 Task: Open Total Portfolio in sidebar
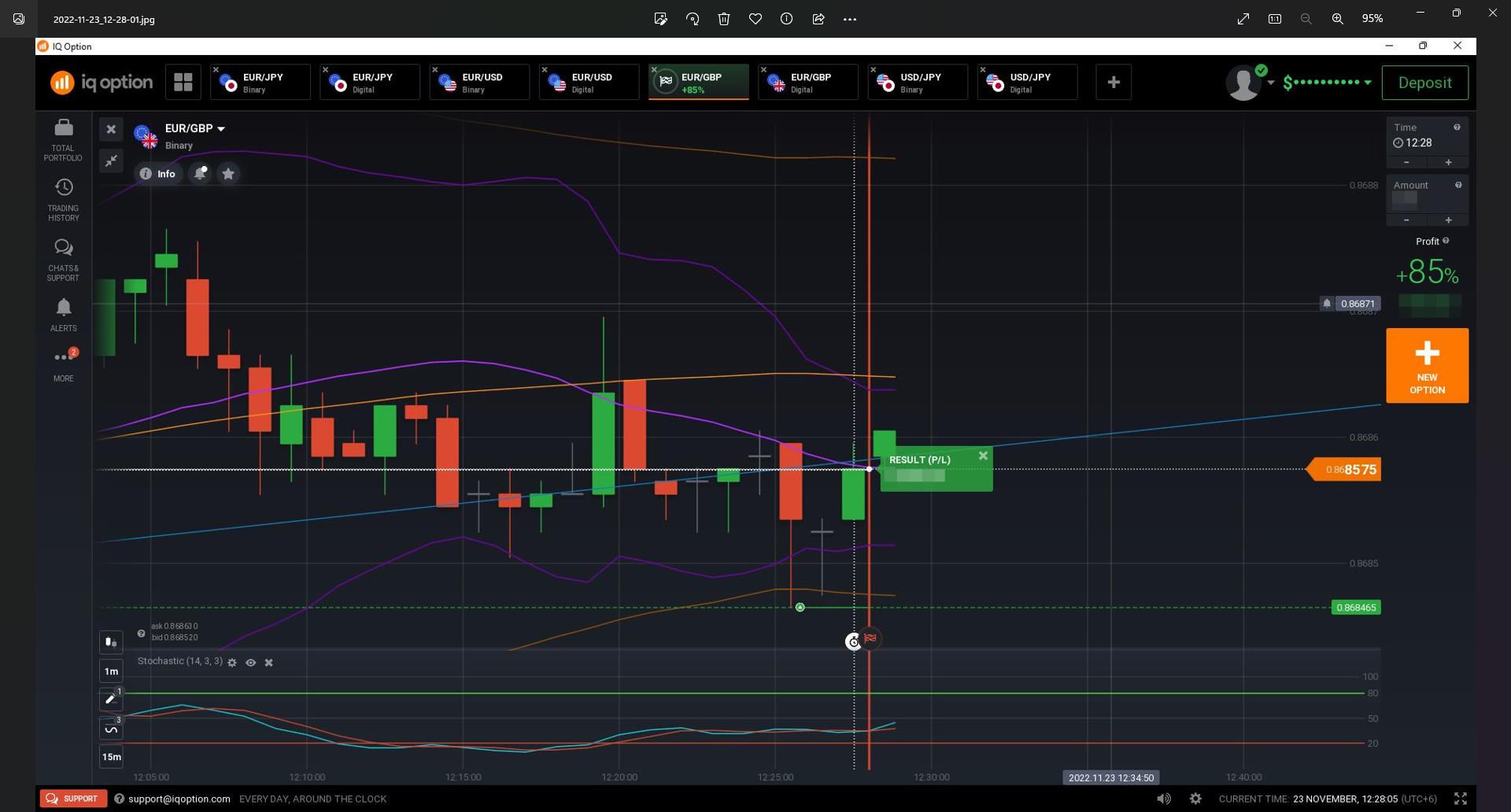63,140
